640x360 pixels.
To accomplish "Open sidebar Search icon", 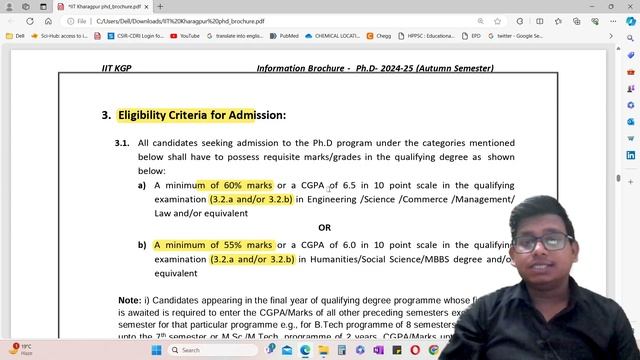I will point(631,38).
